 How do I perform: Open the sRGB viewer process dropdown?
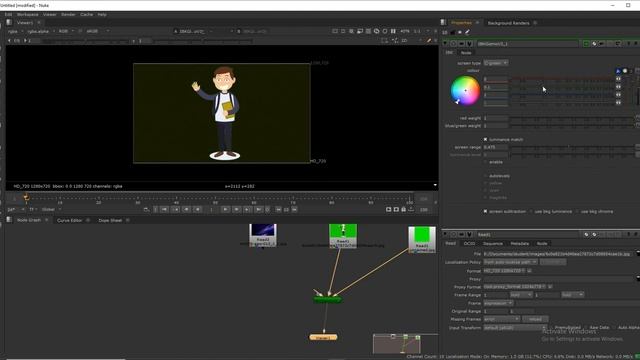pyautogui.click(x=97, y=31)
